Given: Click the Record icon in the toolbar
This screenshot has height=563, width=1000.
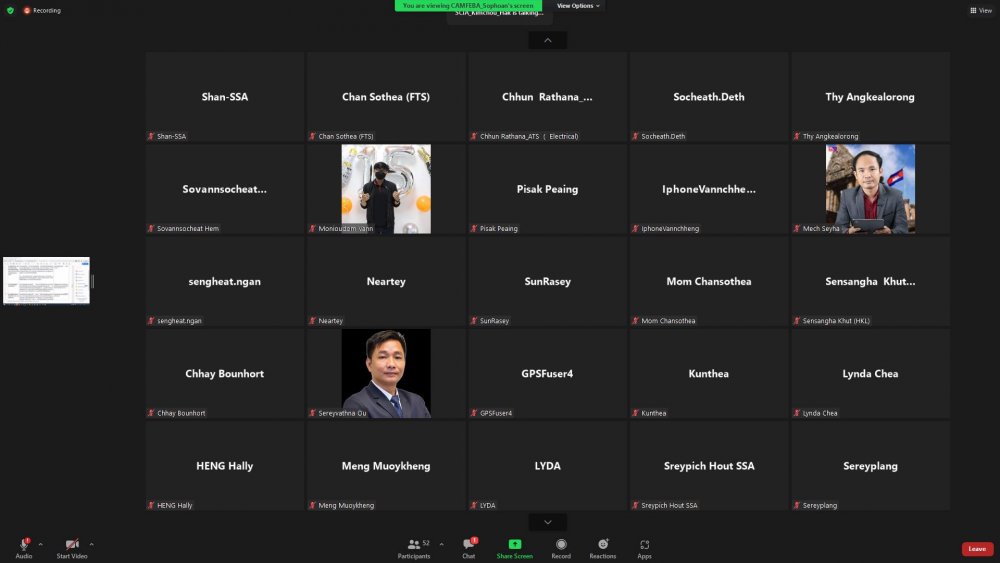Looking at the screenshot, I should [561, 545].
